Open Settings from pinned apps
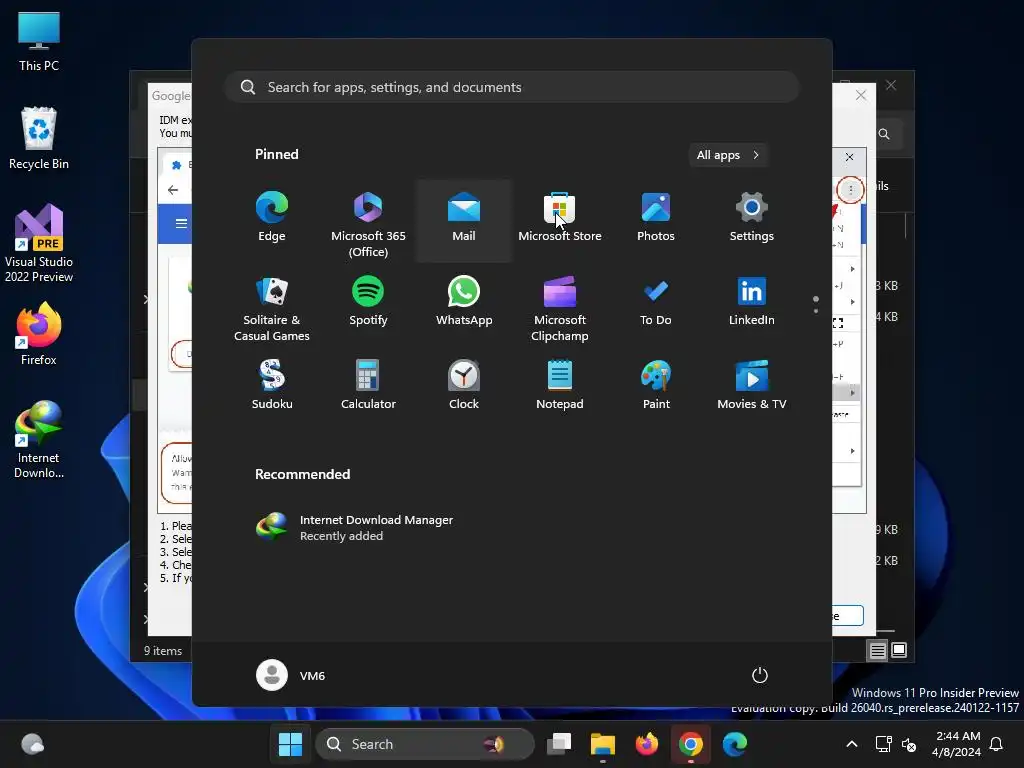 [x=752, y=218]
